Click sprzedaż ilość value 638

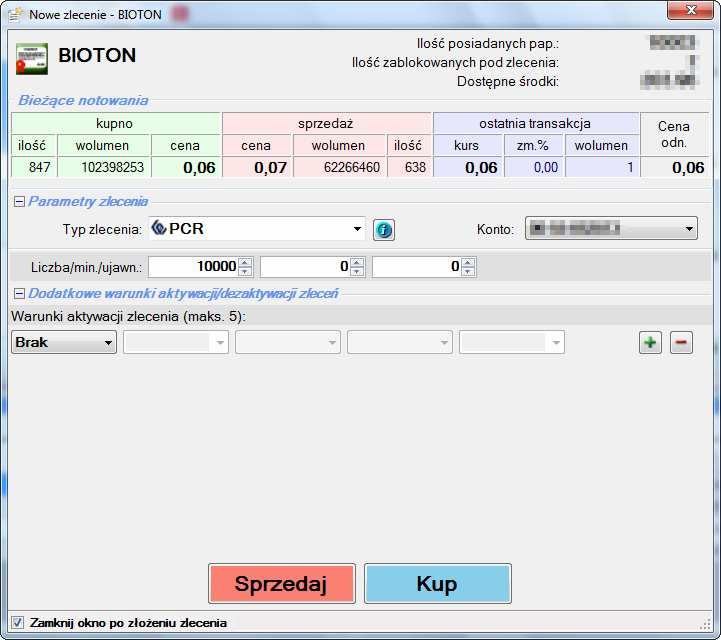415,167
